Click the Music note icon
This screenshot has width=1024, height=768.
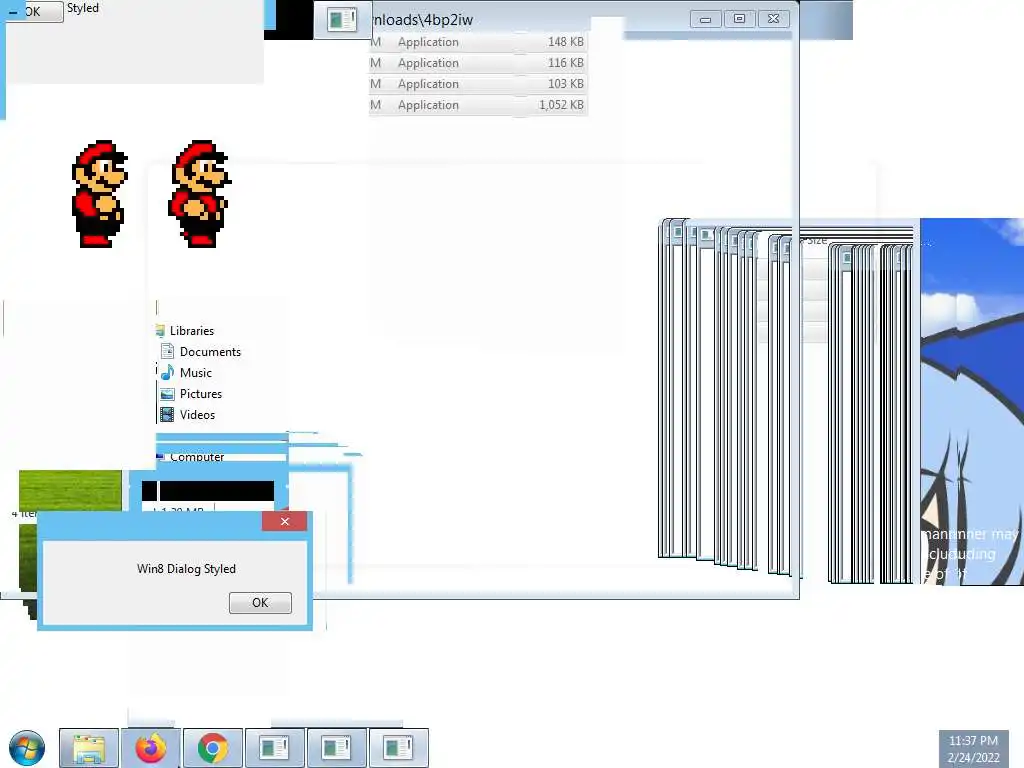pos(167,372)
